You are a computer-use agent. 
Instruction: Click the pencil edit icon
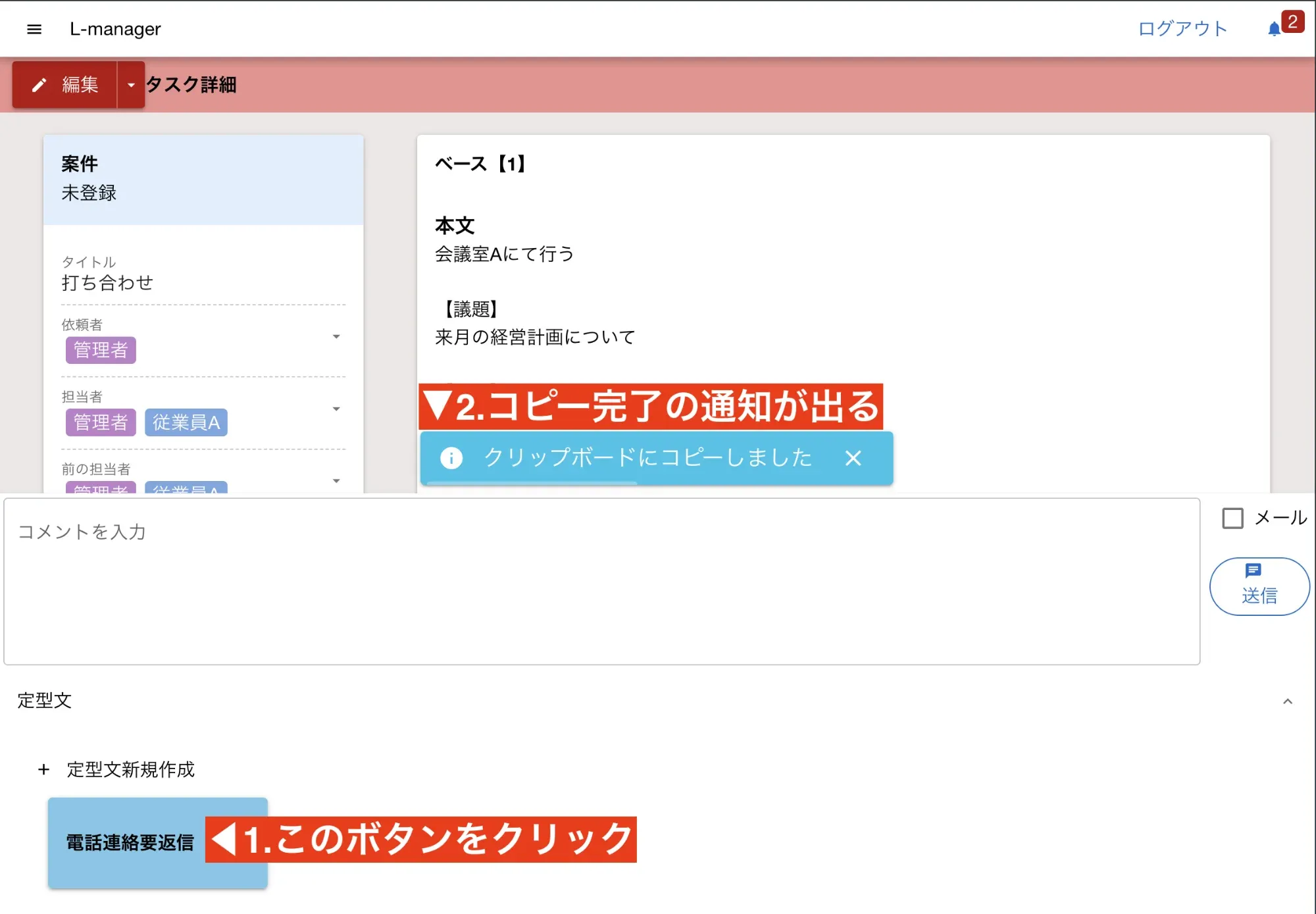point(39,85)
